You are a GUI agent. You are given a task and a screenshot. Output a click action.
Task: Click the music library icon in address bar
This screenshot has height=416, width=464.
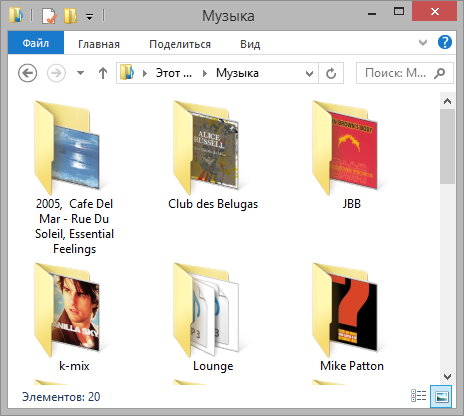click(127, 72)
